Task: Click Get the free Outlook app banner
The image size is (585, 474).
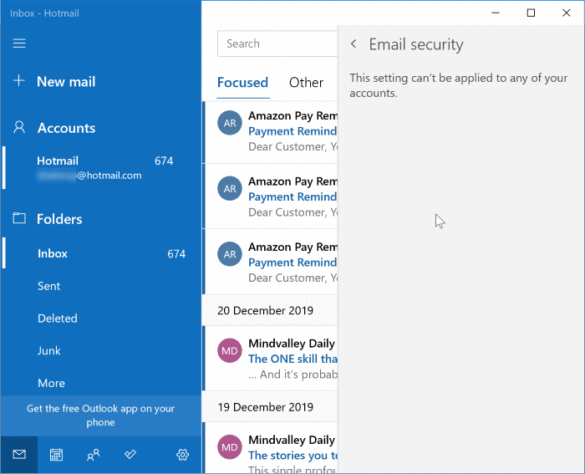Action: tap(101, 415)
